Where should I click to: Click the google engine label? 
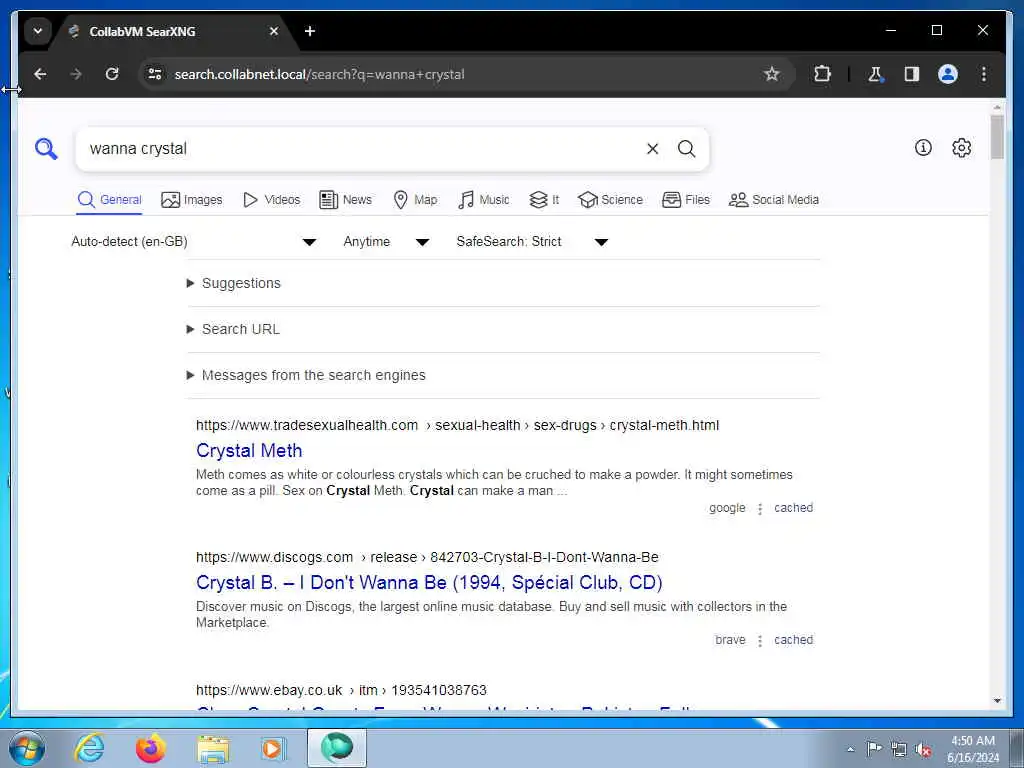727,507
